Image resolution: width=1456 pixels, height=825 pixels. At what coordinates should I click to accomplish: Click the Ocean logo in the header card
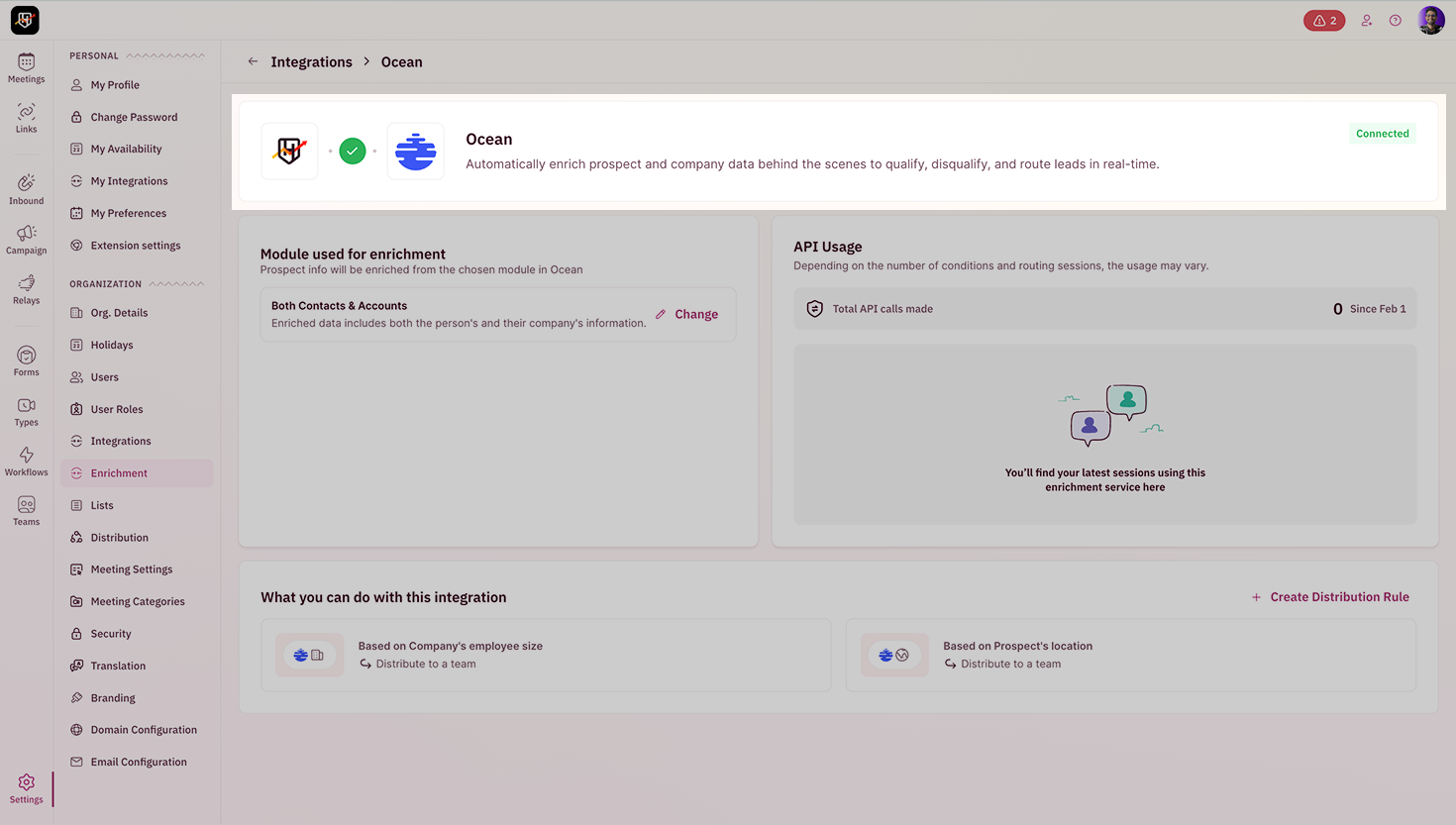pyautogui.click(x=415, y=152)
